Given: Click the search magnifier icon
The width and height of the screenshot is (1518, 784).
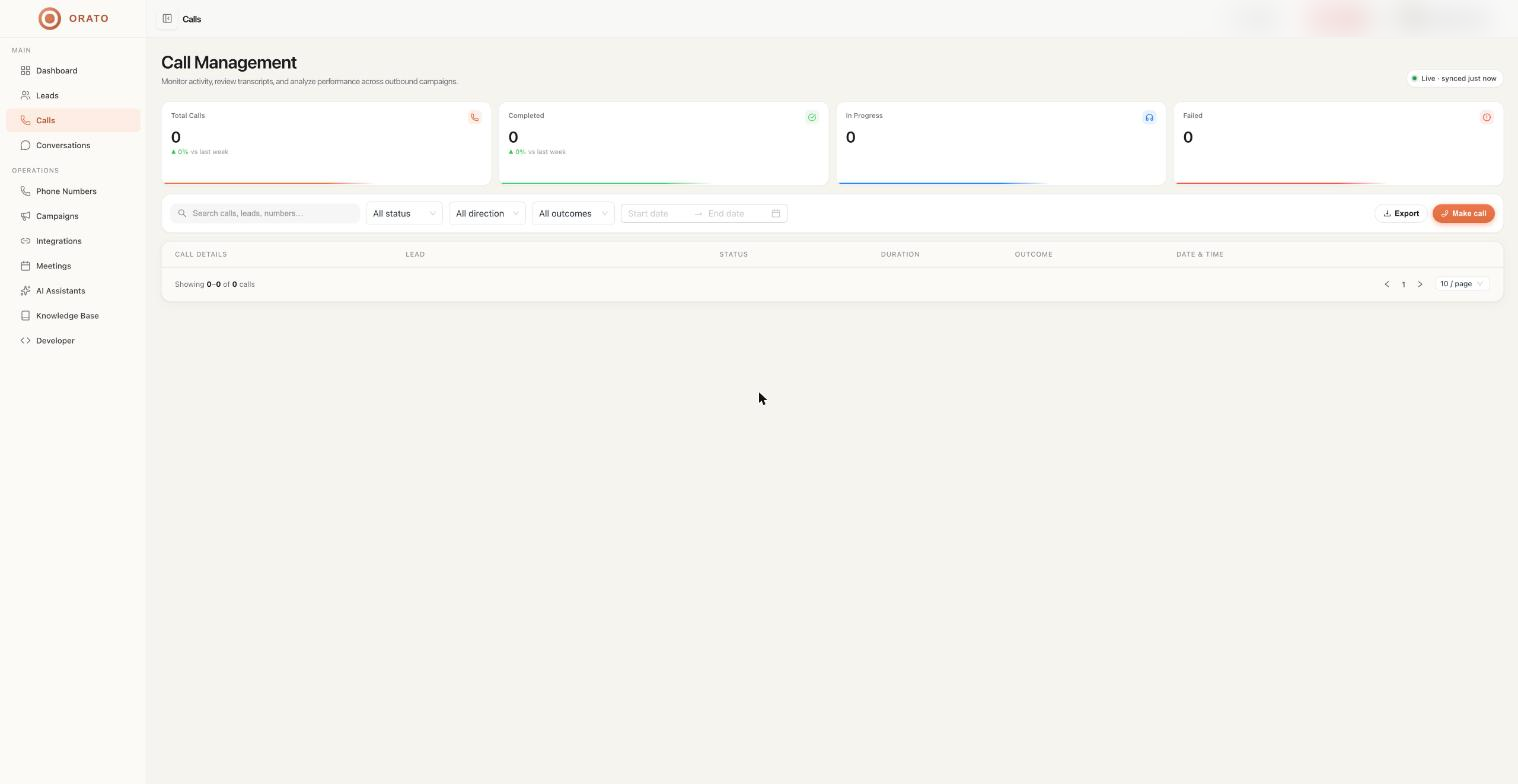Looking at the screenshot, I should click(182, 213).
